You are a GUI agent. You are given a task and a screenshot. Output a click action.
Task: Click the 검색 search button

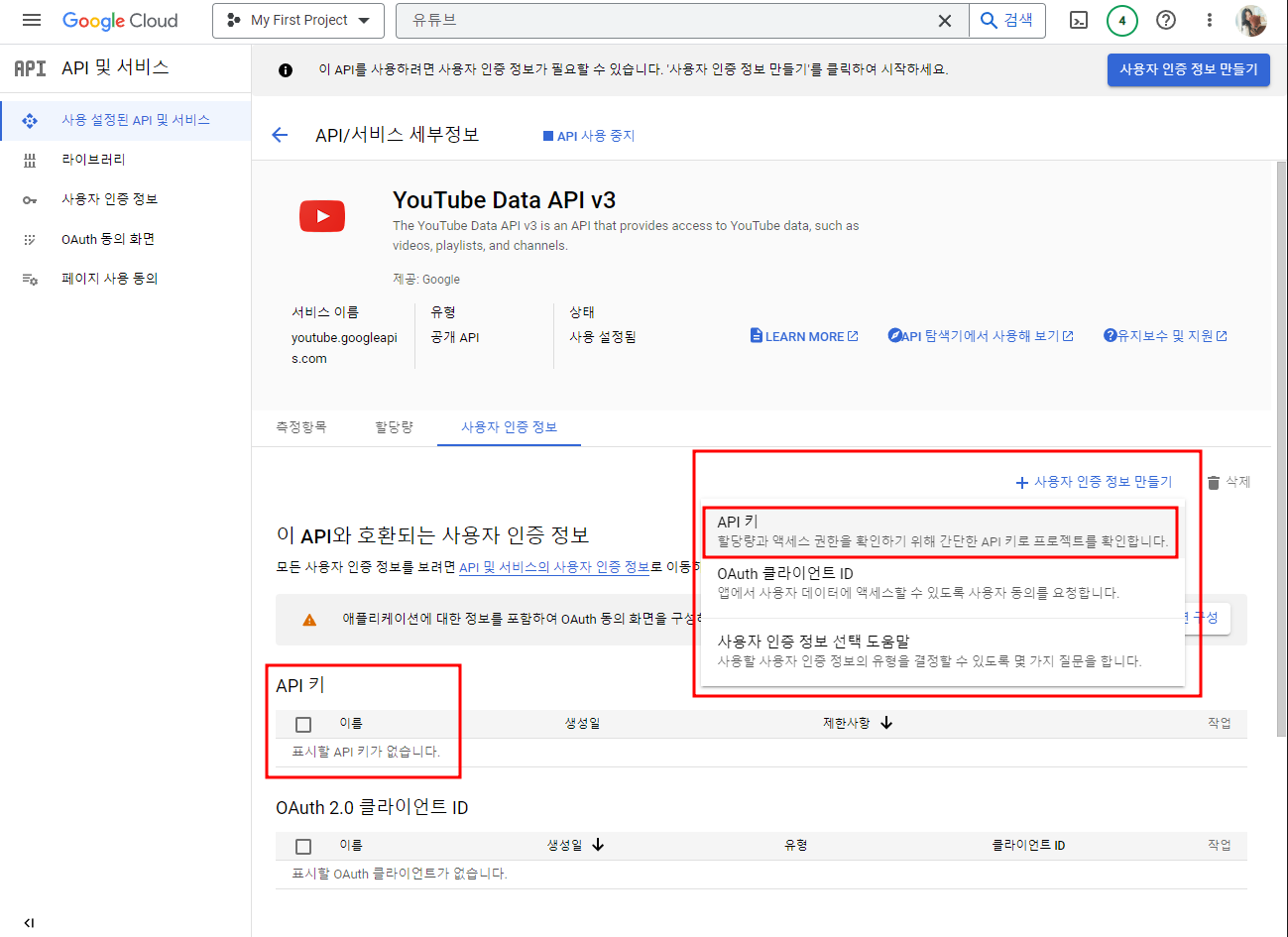click(x=1006, y=20)
